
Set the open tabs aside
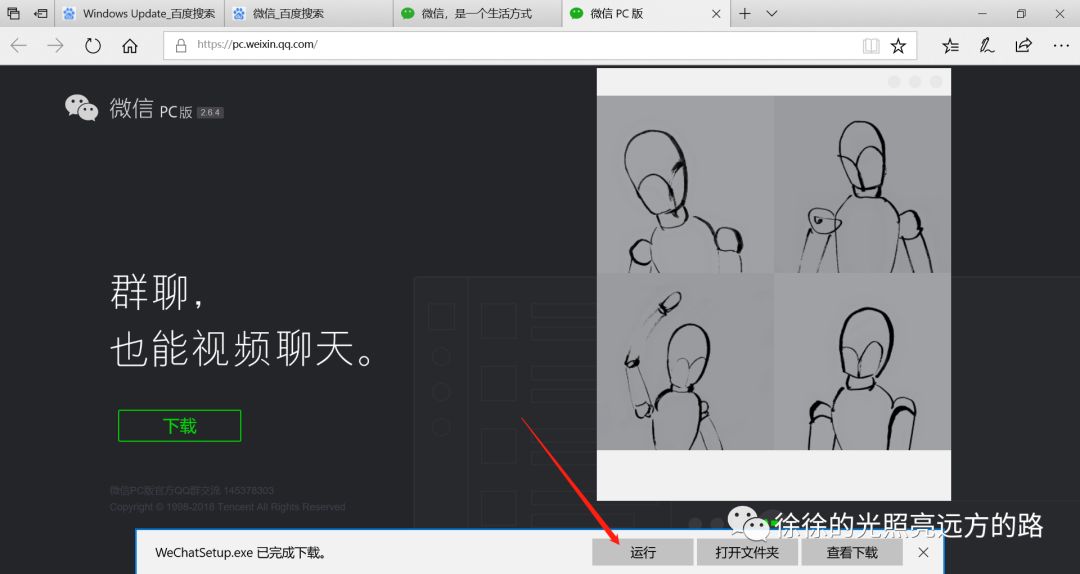(x=41, y=13)
